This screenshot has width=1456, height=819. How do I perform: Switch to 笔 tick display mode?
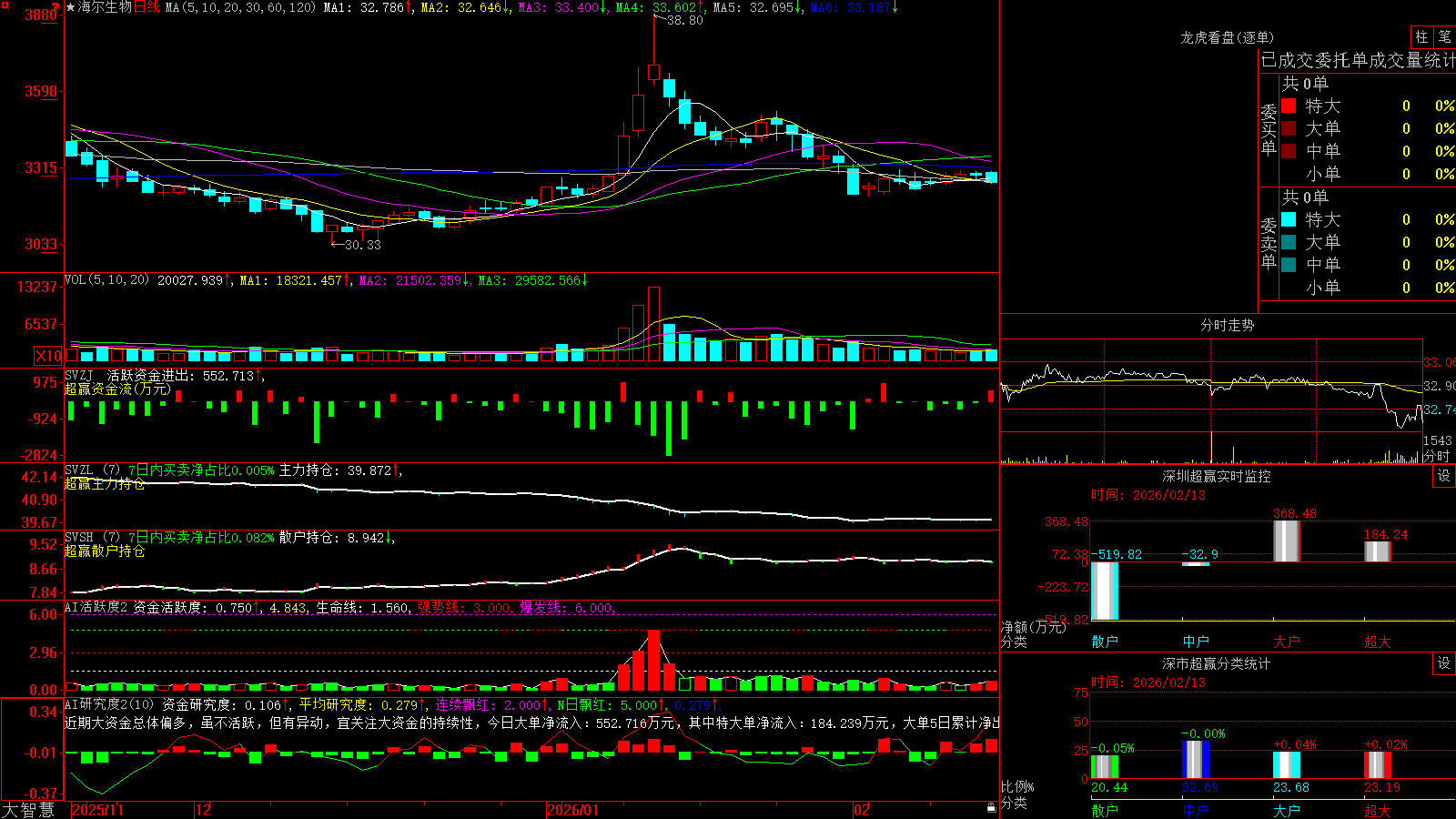[x=1445, y=36]
